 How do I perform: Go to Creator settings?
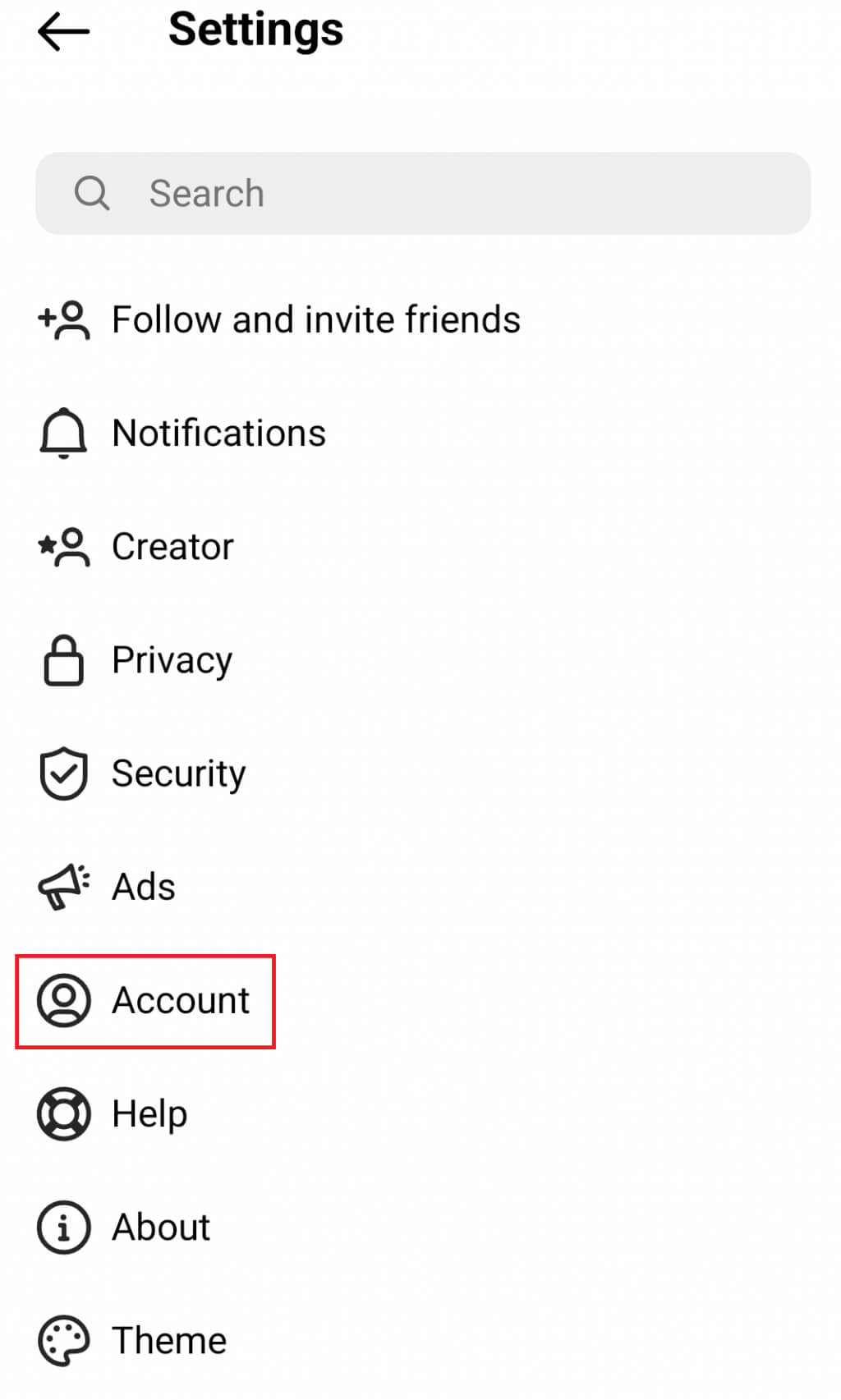tap(172, 547)
